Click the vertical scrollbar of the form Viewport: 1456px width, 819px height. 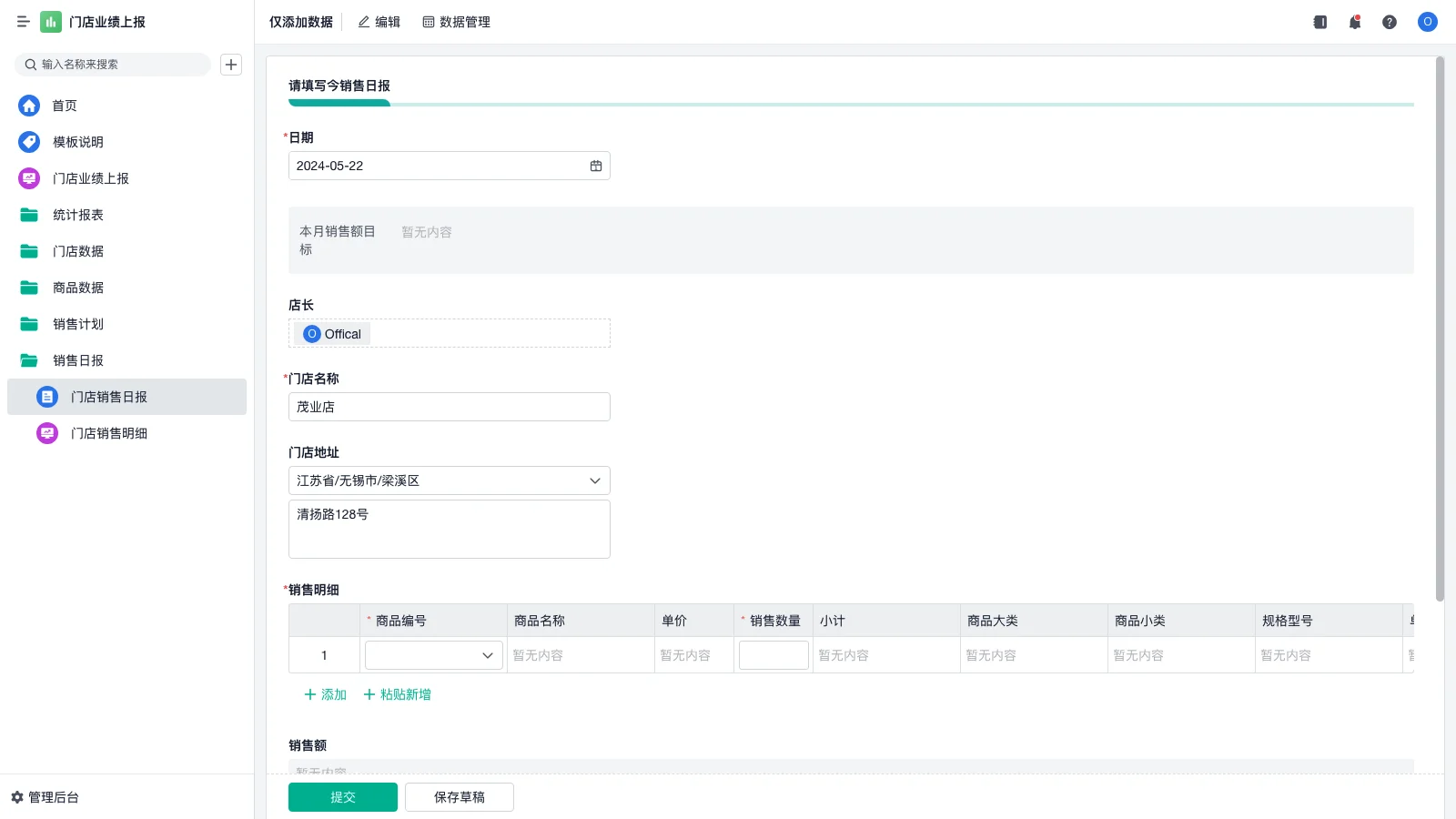1440,328
